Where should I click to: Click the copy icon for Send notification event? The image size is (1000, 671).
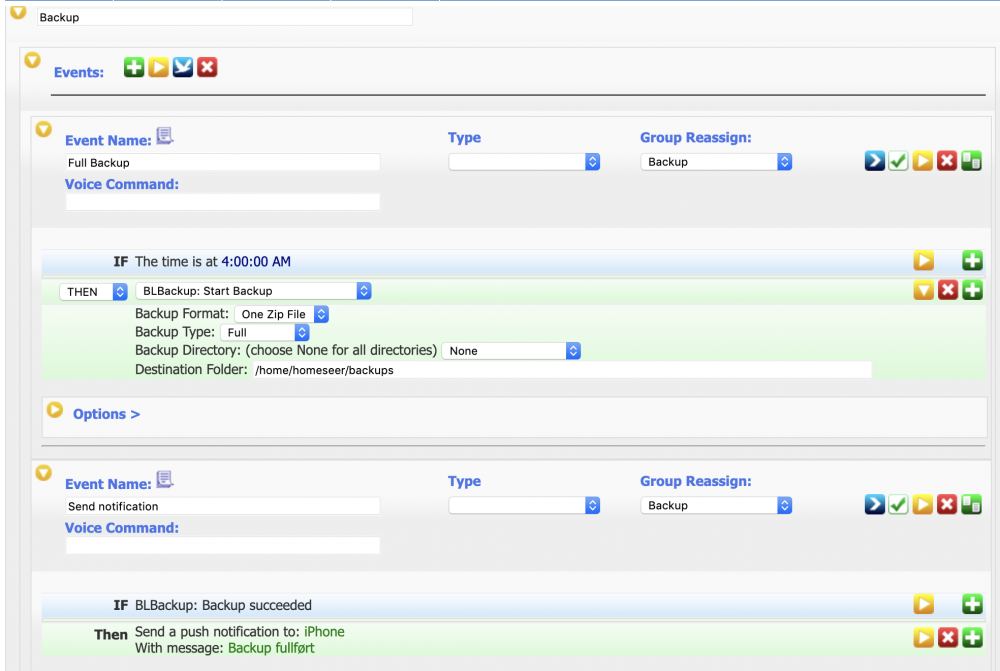(x=971, y=505)
